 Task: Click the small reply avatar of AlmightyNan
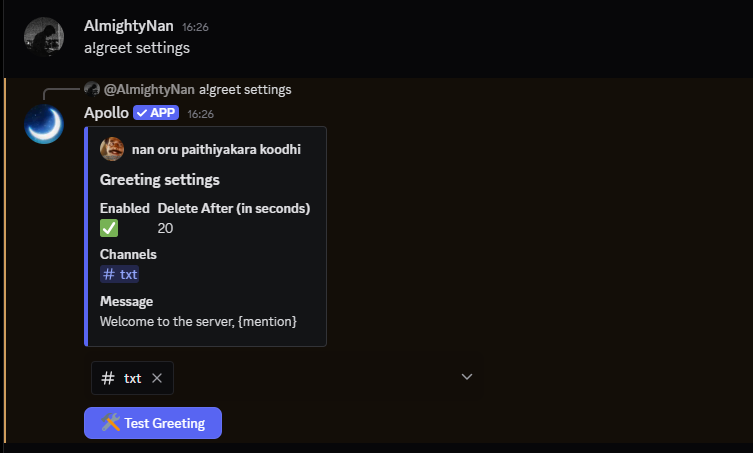click(x=92, y=89)
